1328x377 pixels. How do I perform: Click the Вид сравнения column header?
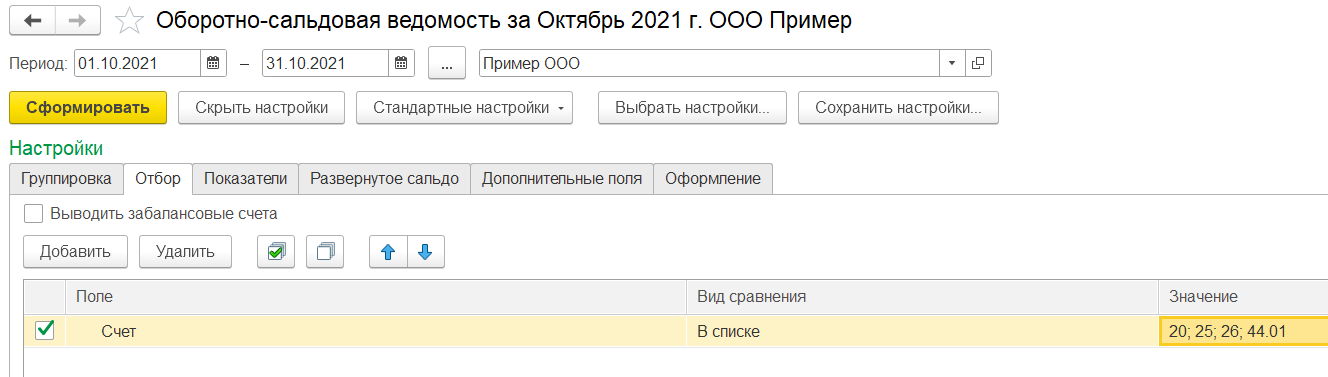[923, 297]
